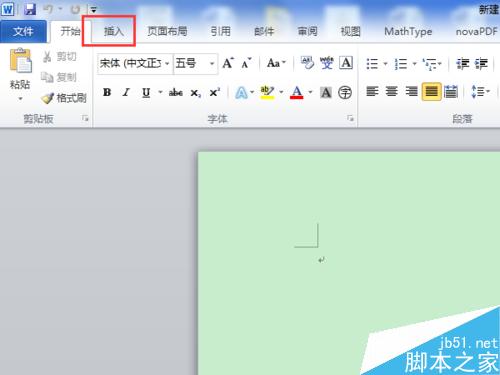Switch to the 引用 (References) tab

tap(221, 31)
